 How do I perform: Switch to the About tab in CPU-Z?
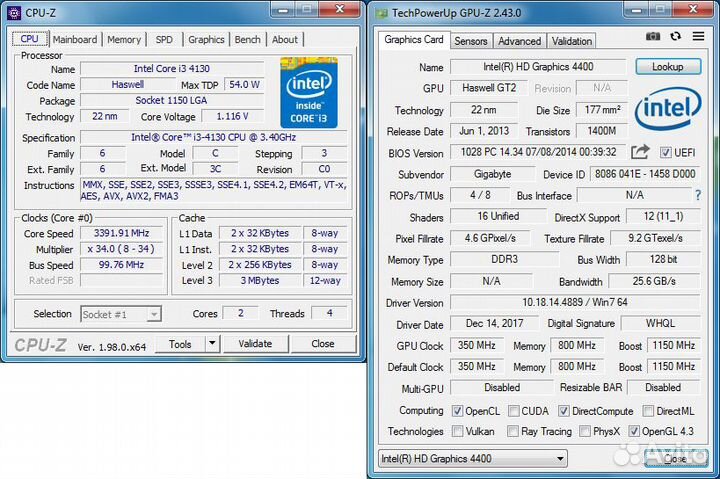click(x=285, y=39)
